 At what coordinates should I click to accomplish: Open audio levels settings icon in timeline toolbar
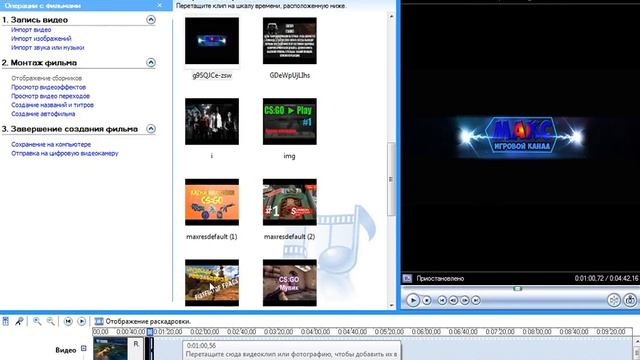(6, 321)
